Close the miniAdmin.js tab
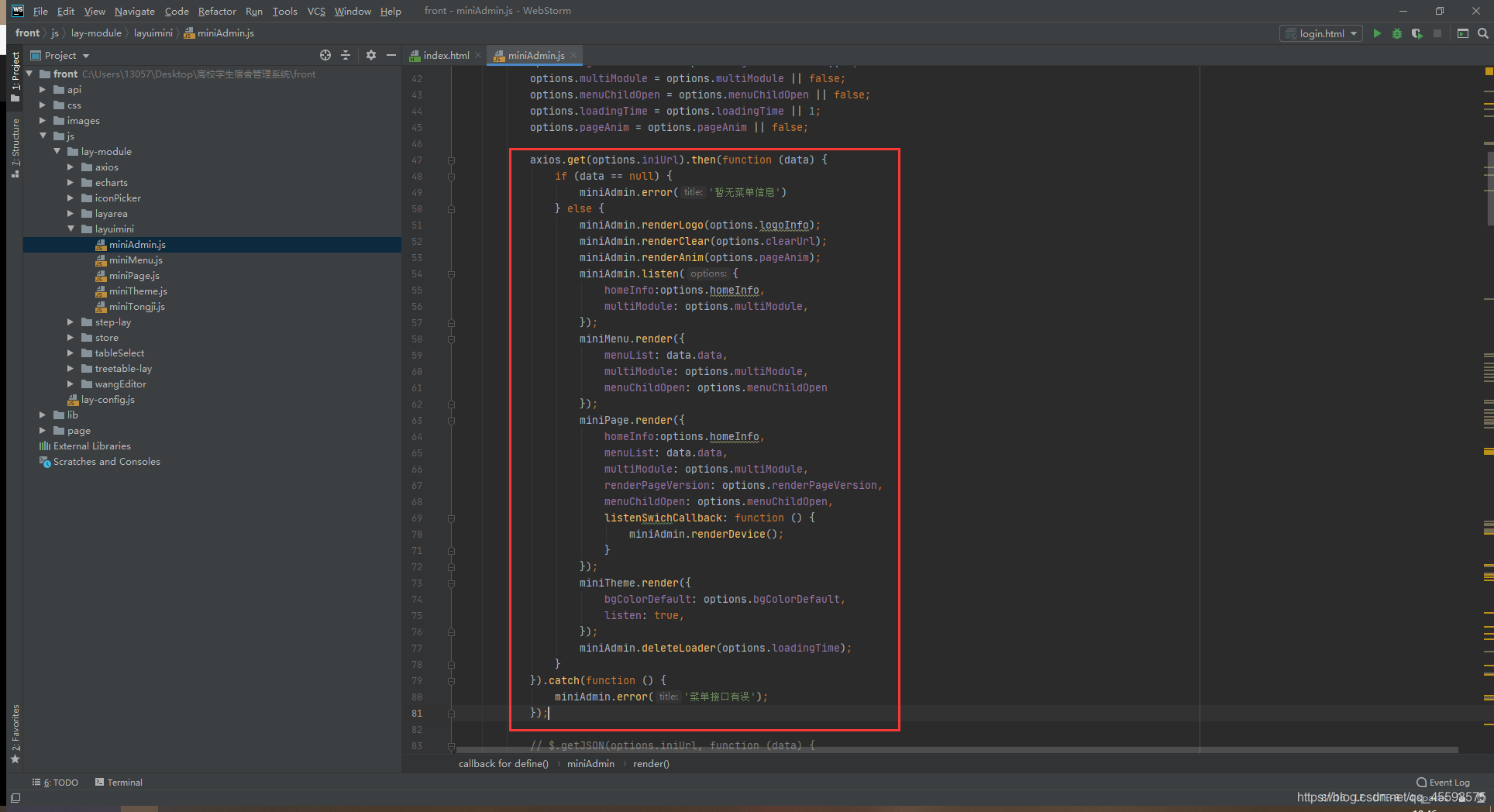1494x812 pixels. [573, 55]
